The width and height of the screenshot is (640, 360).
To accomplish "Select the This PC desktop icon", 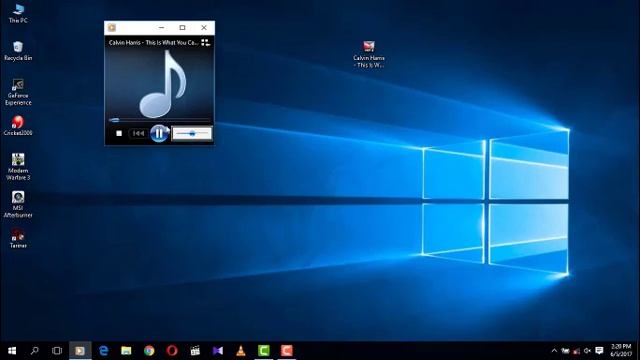I will (x=18, y=13).
